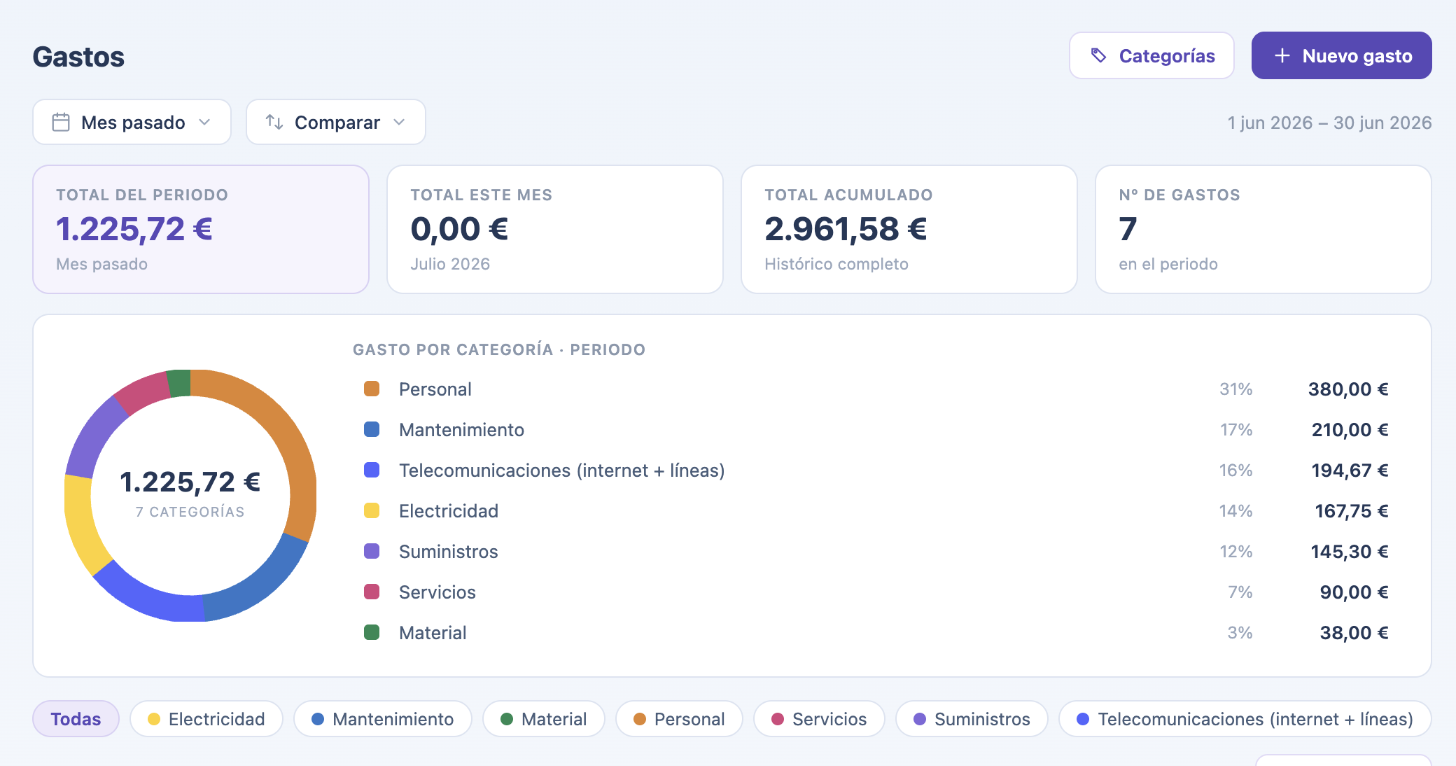Click the orange Personal legend swatch
Viewport: 1456px width, 766px height.
(x=372, y=389)
